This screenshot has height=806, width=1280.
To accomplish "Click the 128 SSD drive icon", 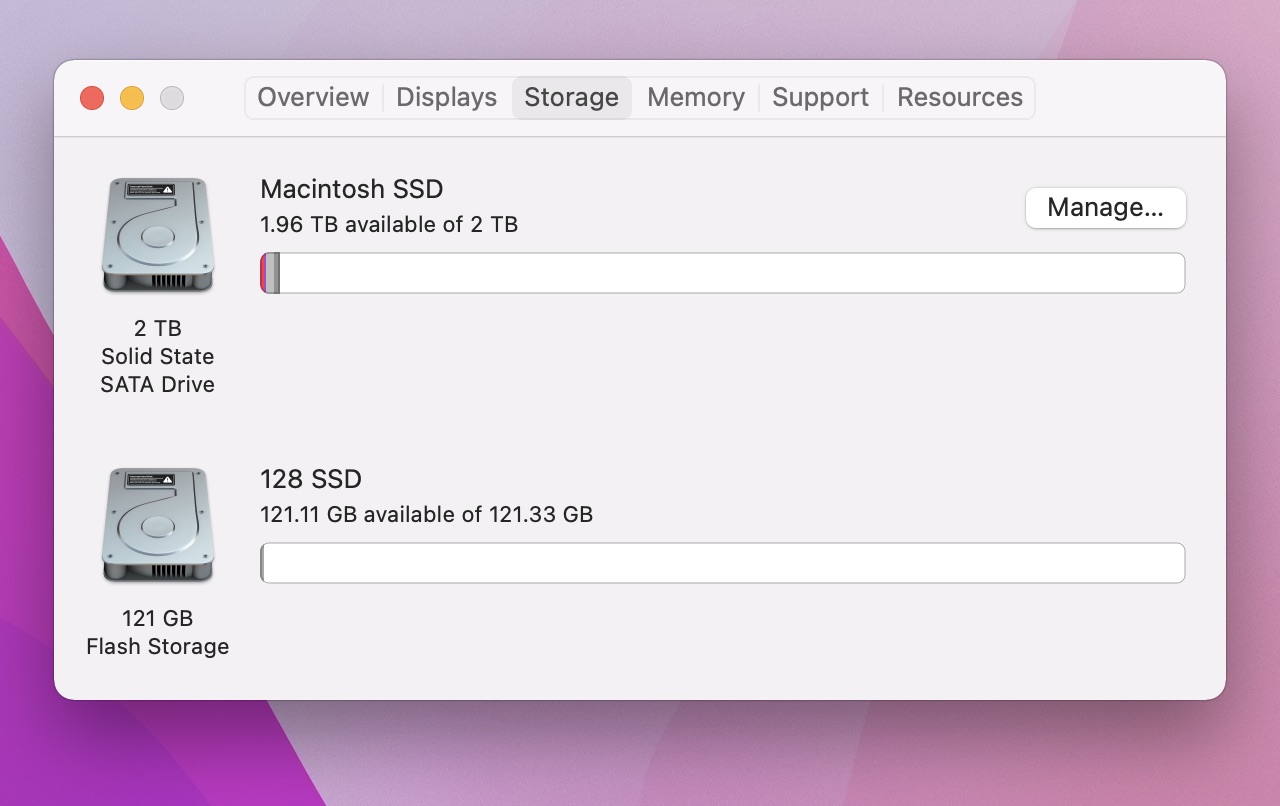I will 157,525.
